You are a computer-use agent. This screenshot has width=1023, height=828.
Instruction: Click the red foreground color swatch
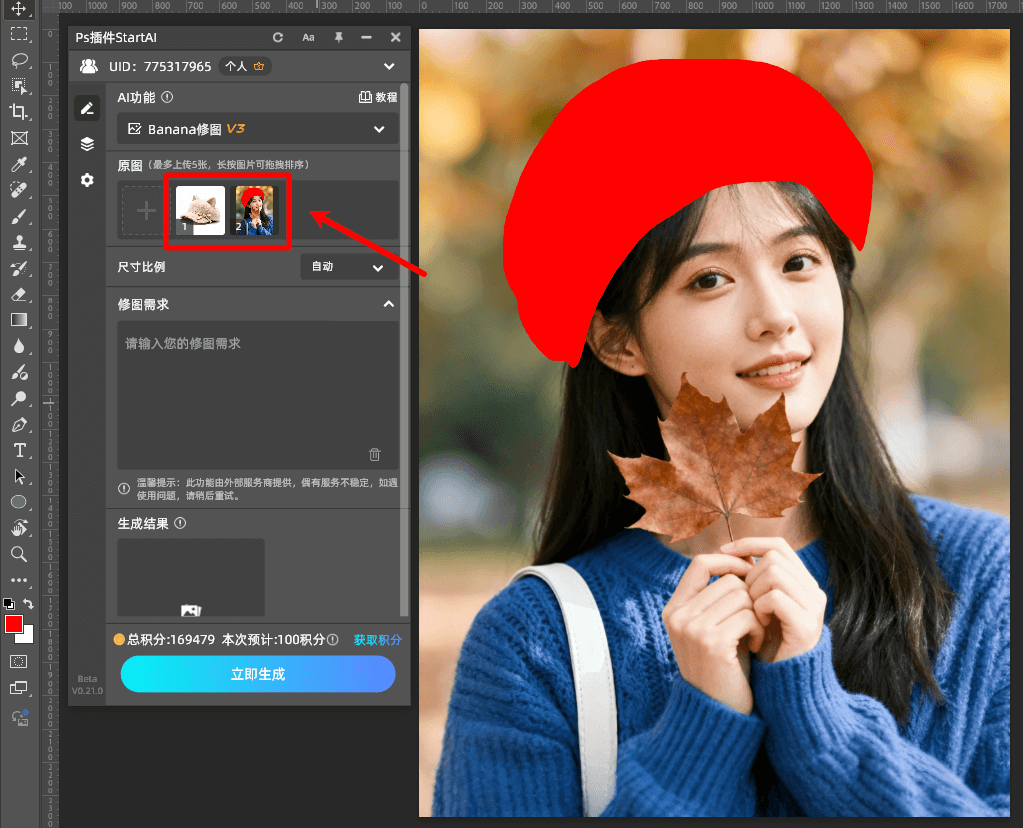14,624
